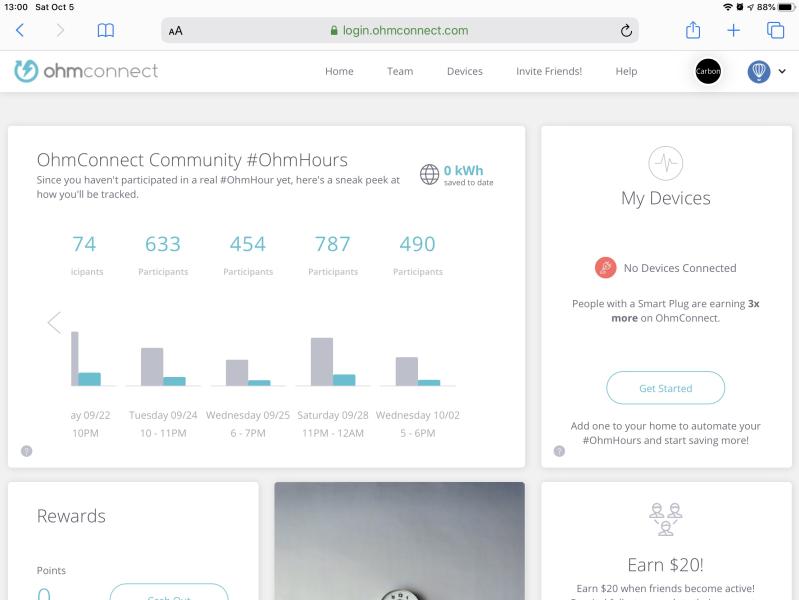The width and height of the screenshot is (799, 600).
Task: Open Safari bookmarks book icon
Action: coord(105,31)
